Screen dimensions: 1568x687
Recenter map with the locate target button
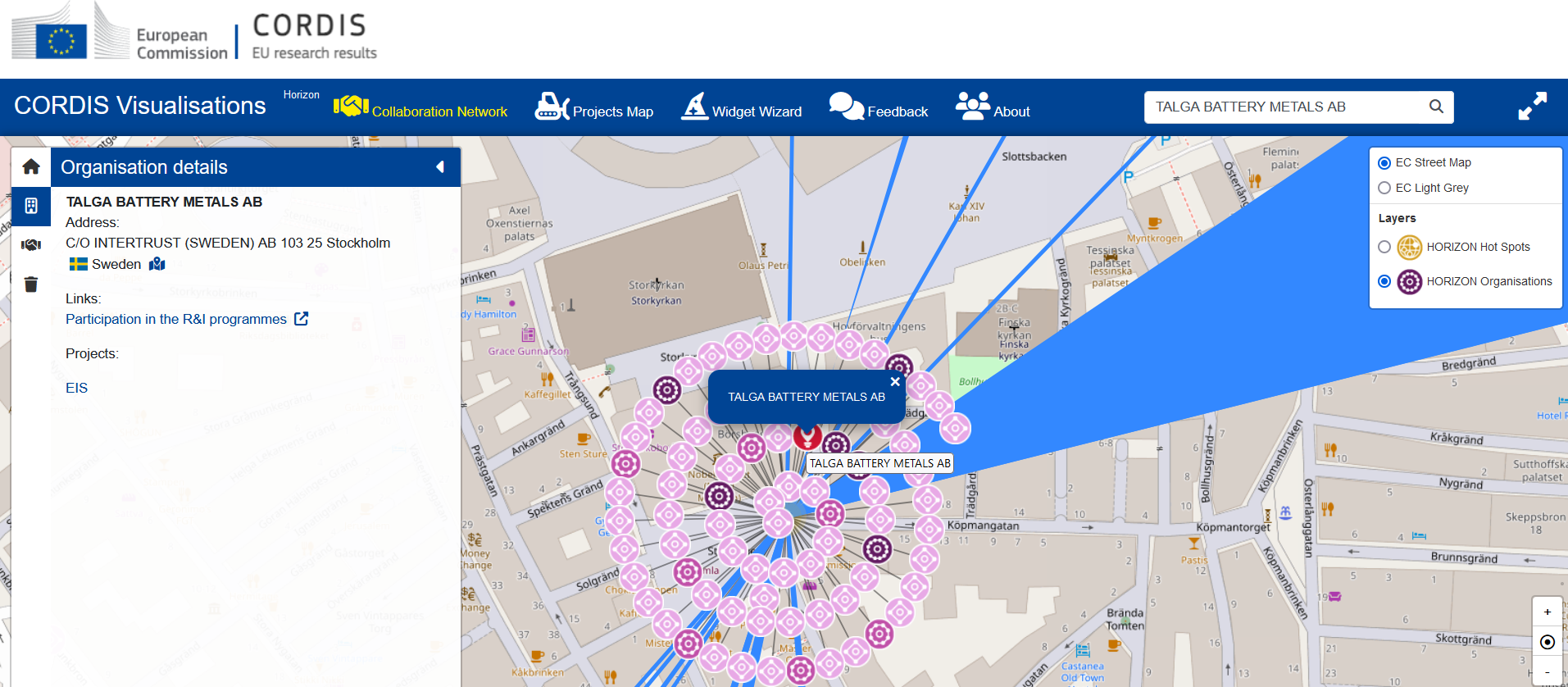pyautogui.click(x=1548, y=642)
